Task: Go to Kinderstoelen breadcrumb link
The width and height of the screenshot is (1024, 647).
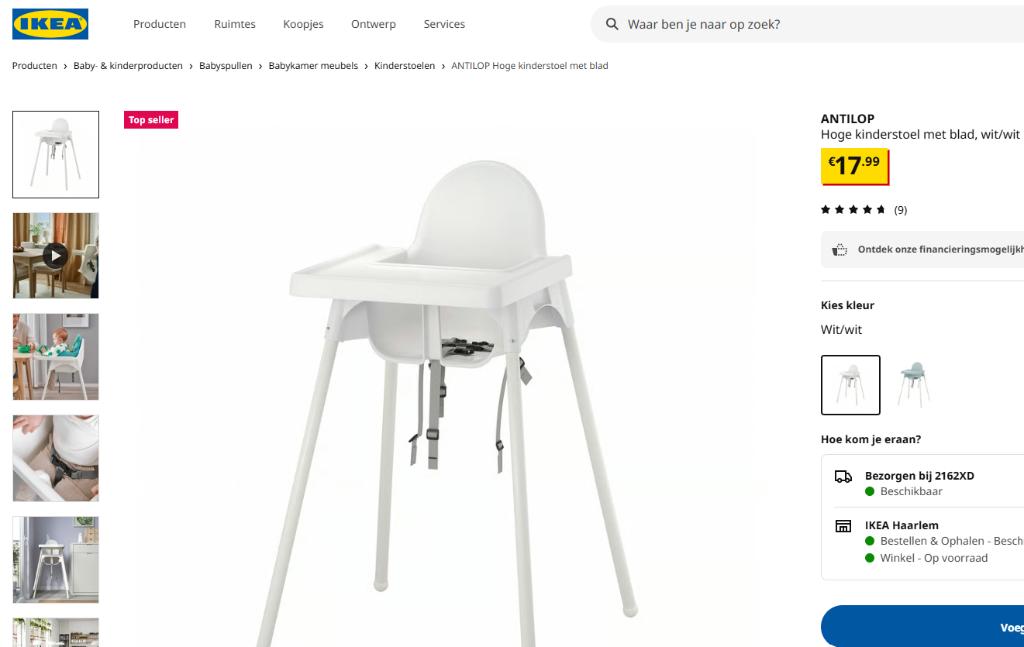Action: click(404, 66)
